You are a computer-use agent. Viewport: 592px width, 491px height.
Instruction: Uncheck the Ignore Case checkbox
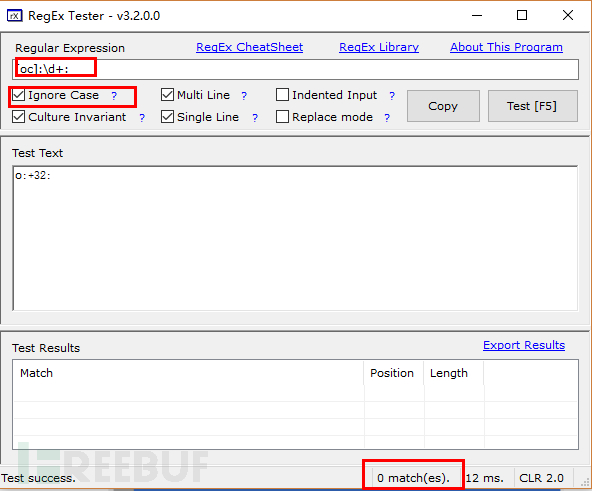18,95
